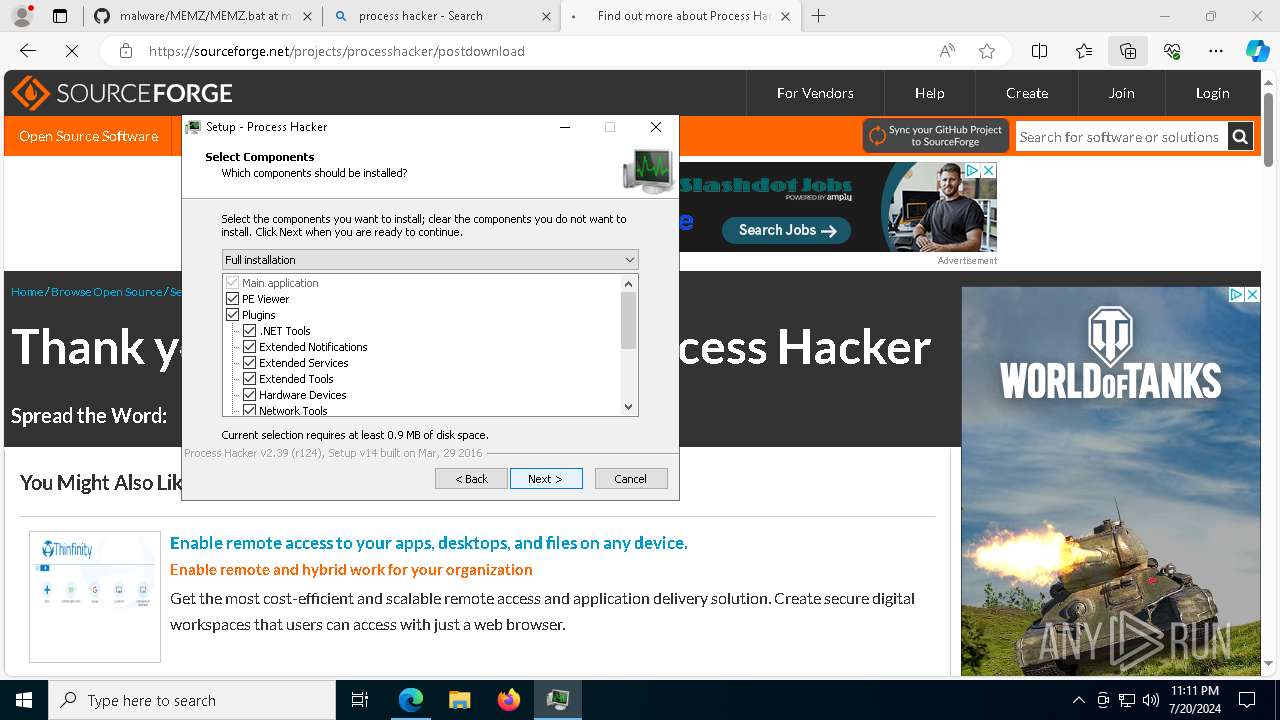Uncheck the PE Viewer component

coord(233,299)
